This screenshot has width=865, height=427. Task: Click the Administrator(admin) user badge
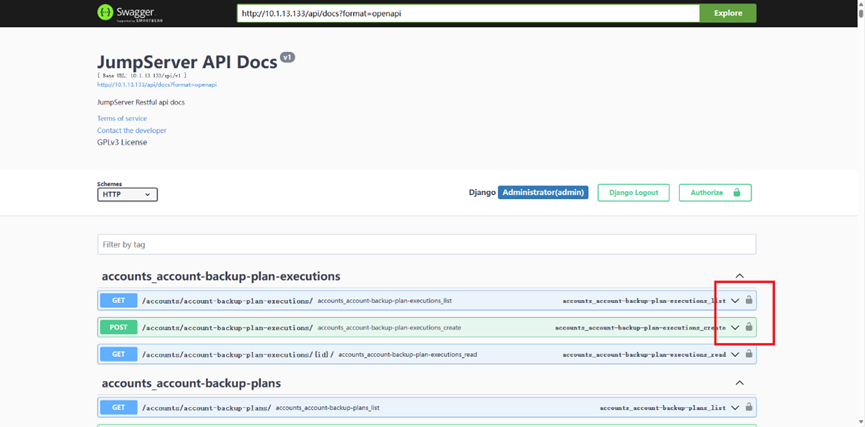pyautogui.click(x=543, y=192)
